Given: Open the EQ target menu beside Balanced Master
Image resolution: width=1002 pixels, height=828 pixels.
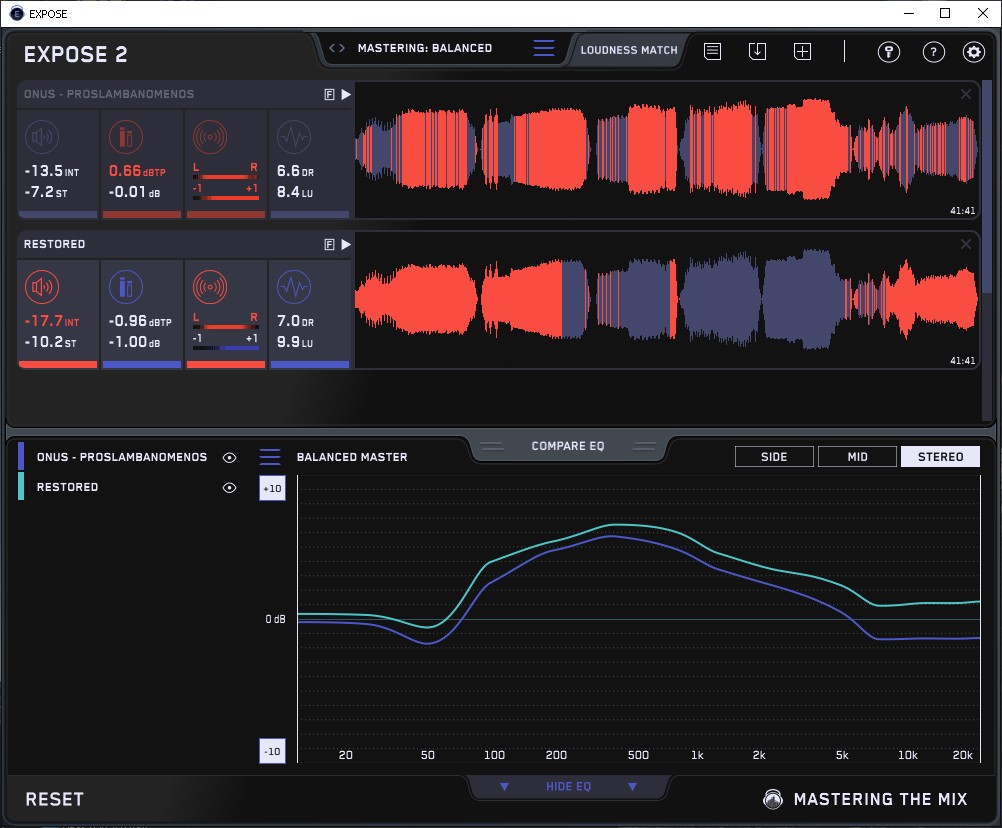Looking at the screenshot, I should pyautogui.click(x=270, y=457).
